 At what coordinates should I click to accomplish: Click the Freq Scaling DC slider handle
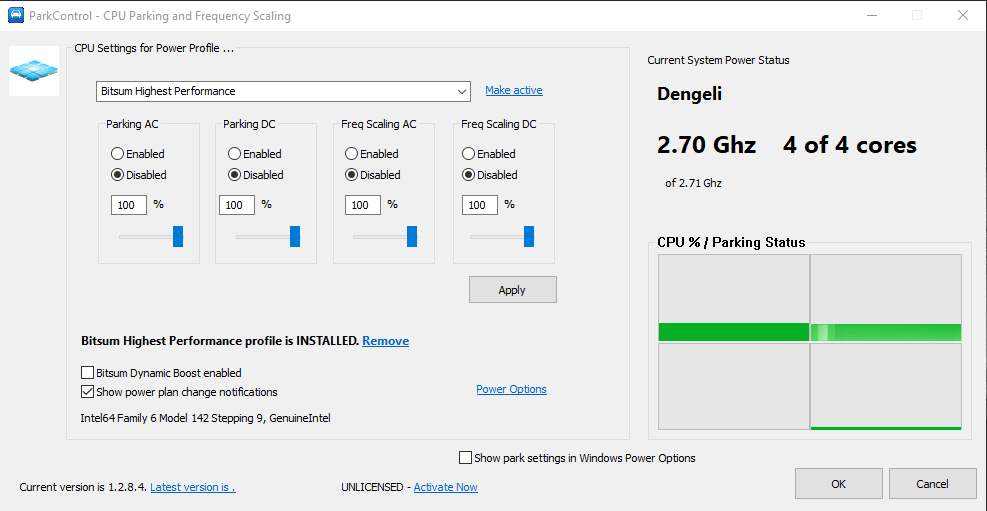click(529, 237)
